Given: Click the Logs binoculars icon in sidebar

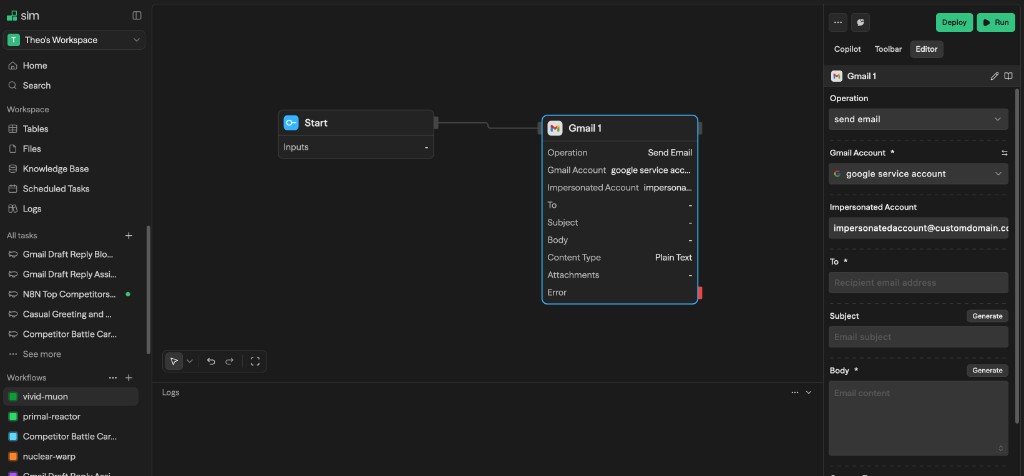Looking at the screenshot, I should pos(12,209).
